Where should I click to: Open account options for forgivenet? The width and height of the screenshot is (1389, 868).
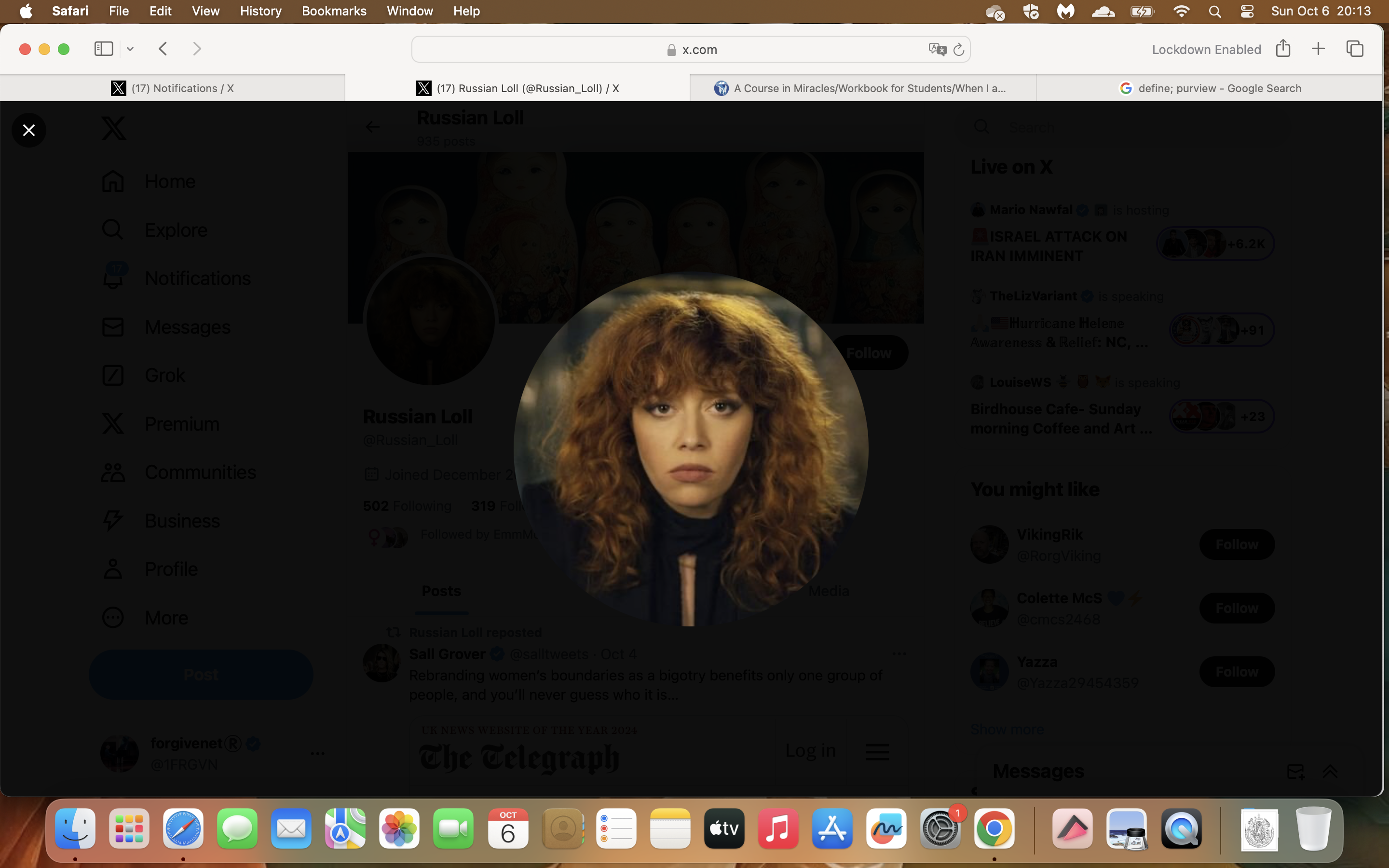317,753
